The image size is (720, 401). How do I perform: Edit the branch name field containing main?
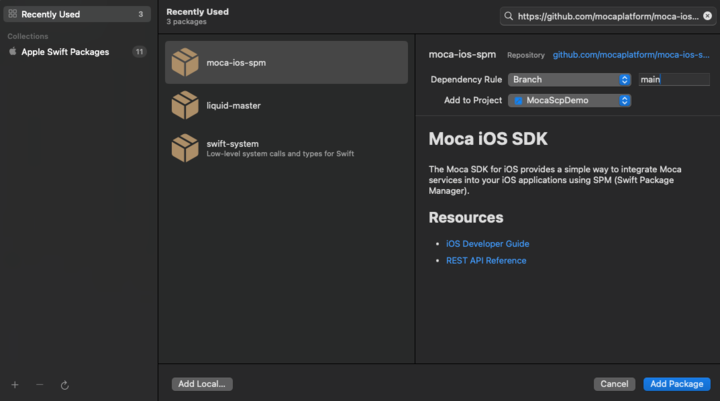click(674, 79)
